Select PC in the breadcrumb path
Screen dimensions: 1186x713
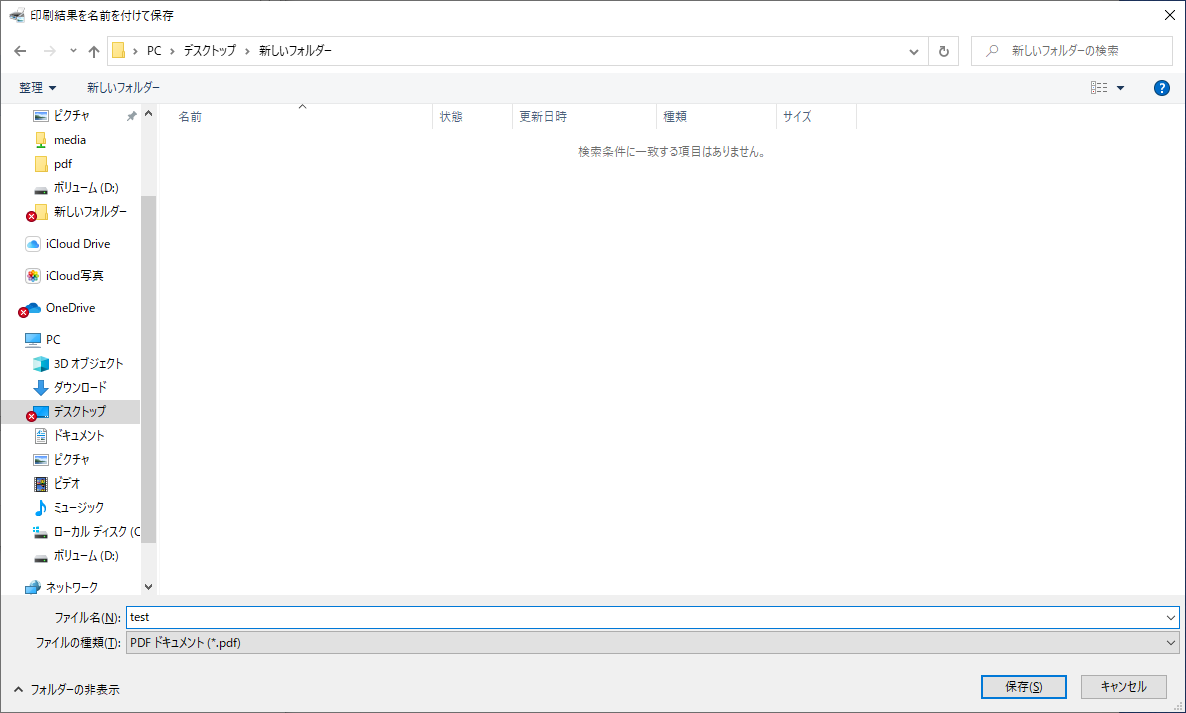point(153,50)
